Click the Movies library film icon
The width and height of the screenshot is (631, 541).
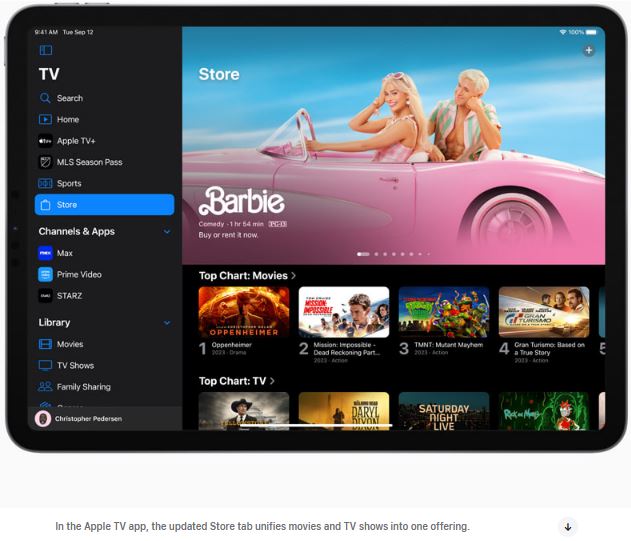tap(45, 344)
